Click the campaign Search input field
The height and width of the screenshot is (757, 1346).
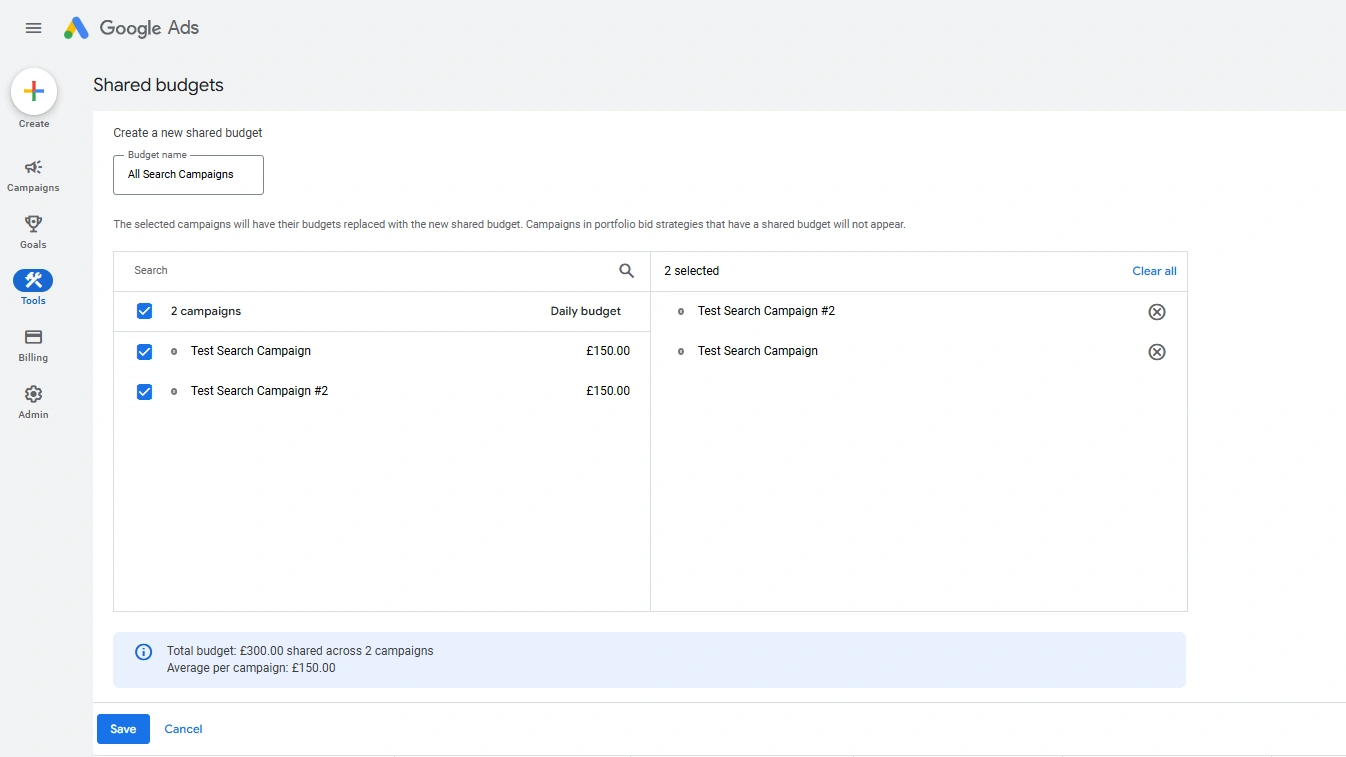[x=370, y=271]
